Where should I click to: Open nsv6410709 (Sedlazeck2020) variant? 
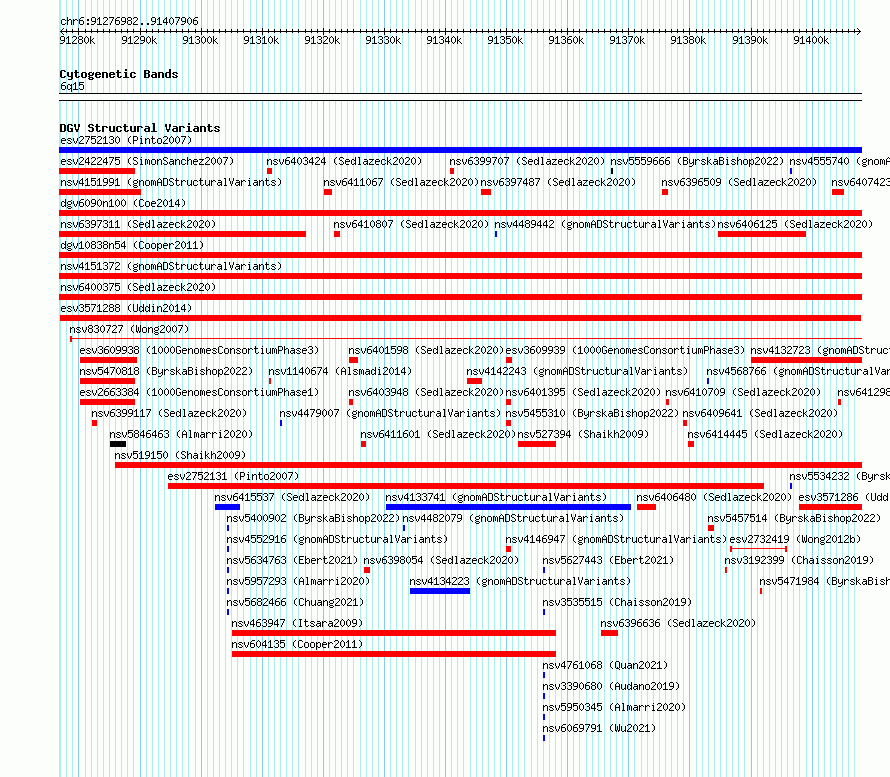click(x=743, y=392)
